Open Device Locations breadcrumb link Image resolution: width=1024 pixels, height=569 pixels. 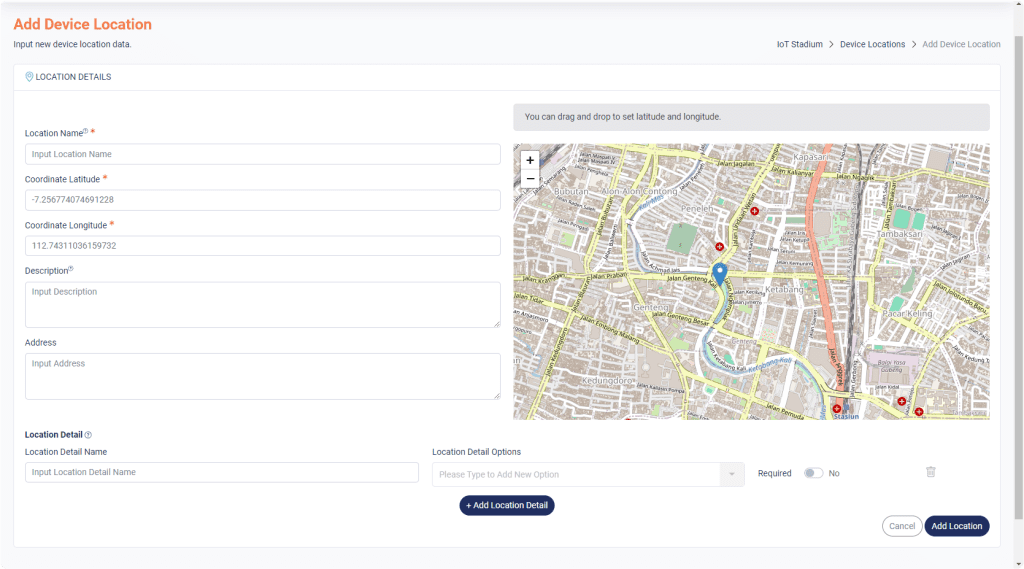pos(872,44)
